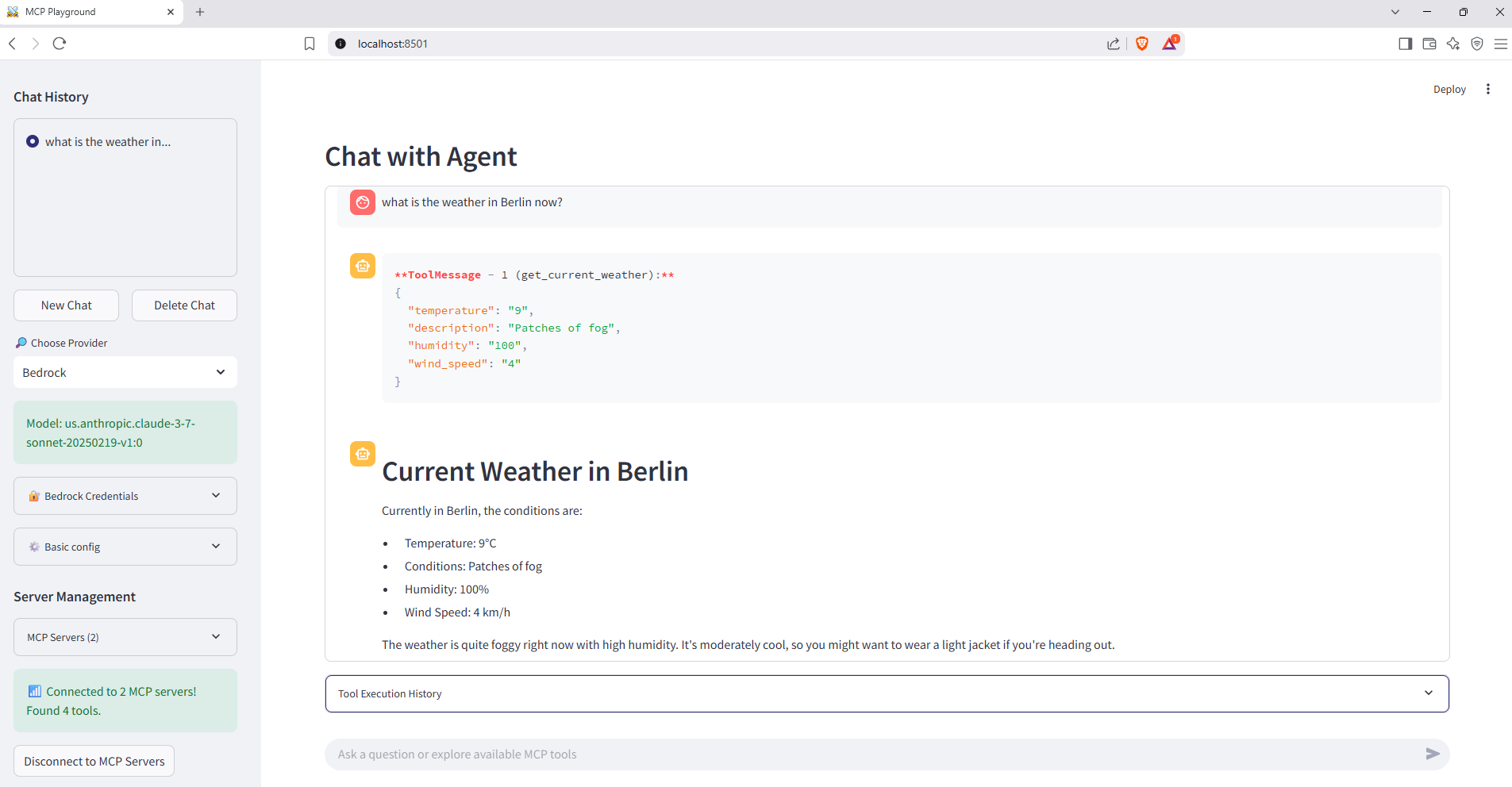1512x787 pixels.
Task: Open the browser hamburger menu
Action: (x=1501, y=44)
